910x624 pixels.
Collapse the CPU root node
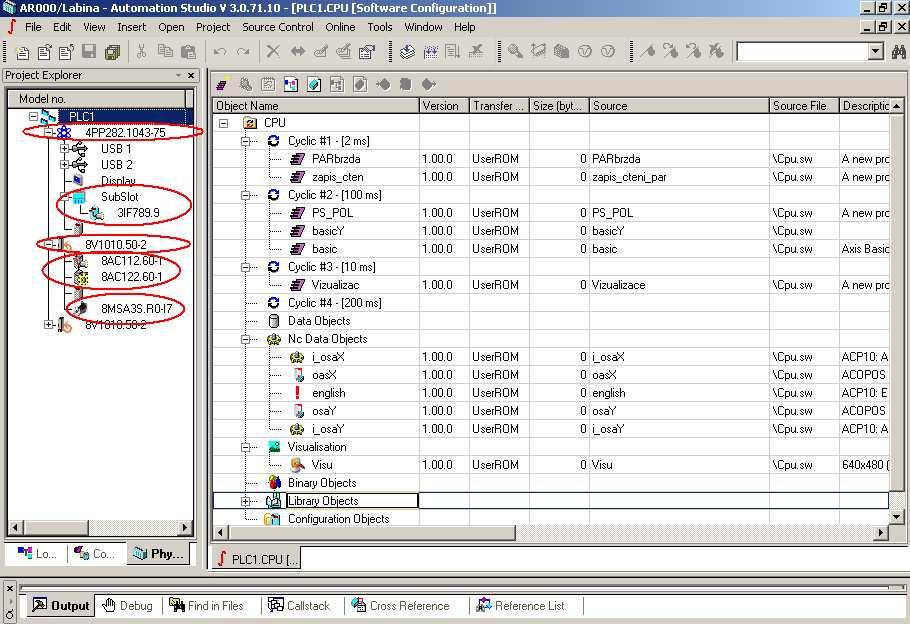click(223, 123)
